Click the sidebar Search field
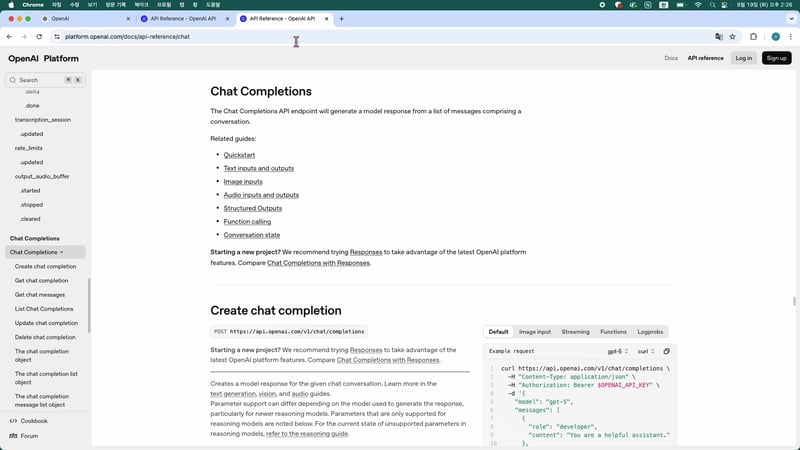The image size is (800, 450). (40, 80)
